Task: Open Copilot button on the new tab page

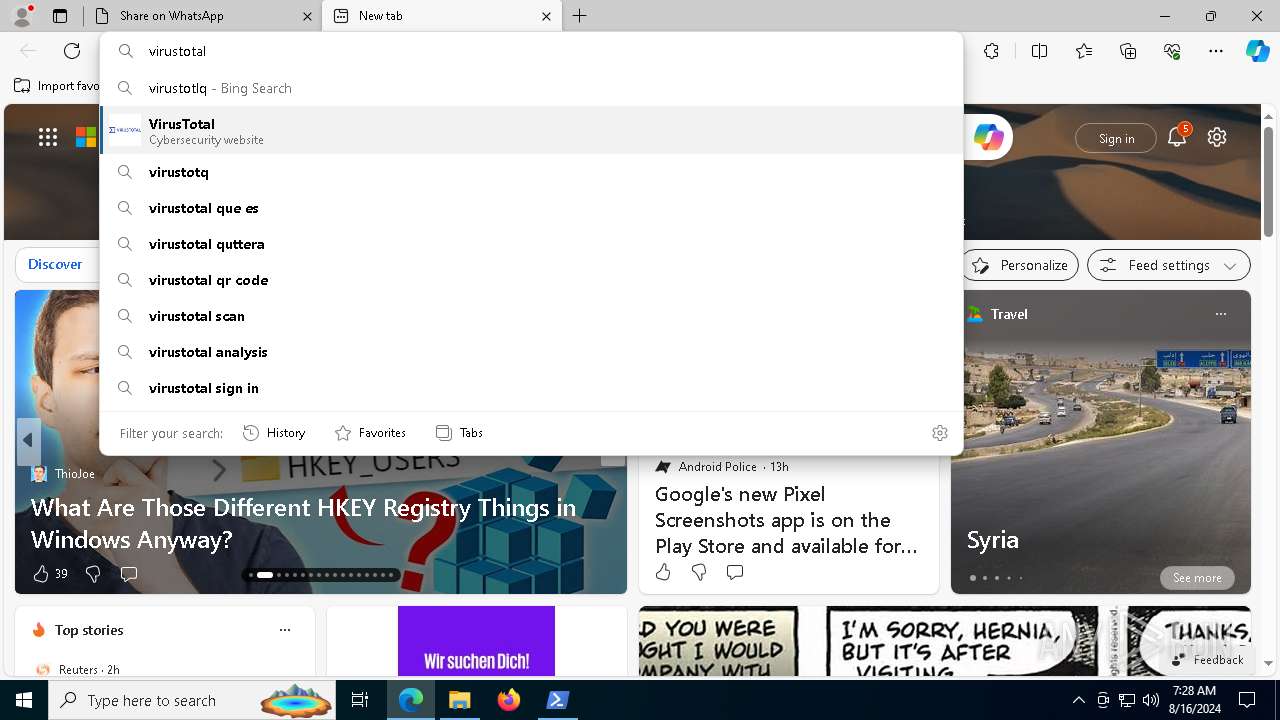Action: (988, 138)
